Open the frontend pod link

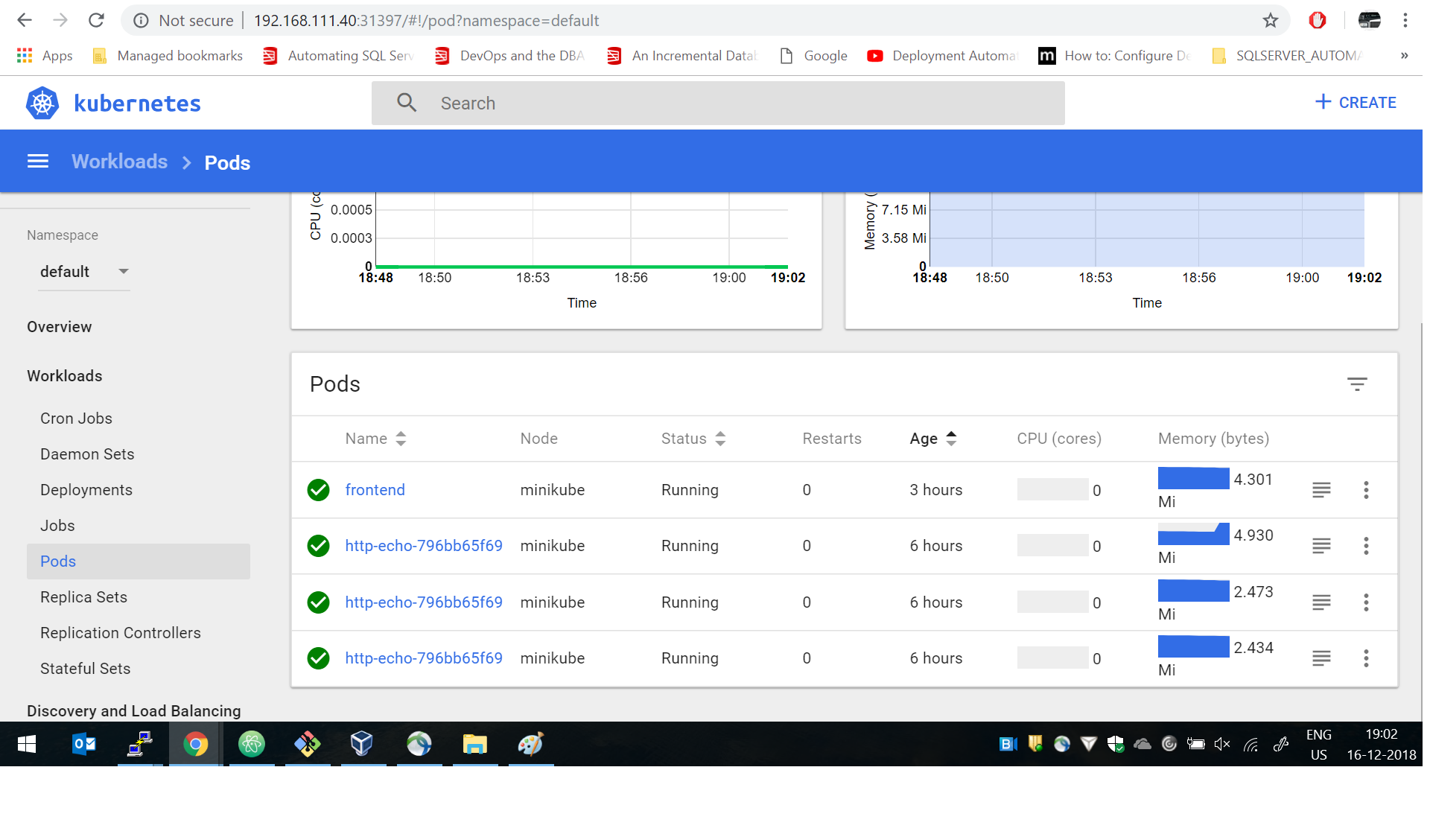375,490
